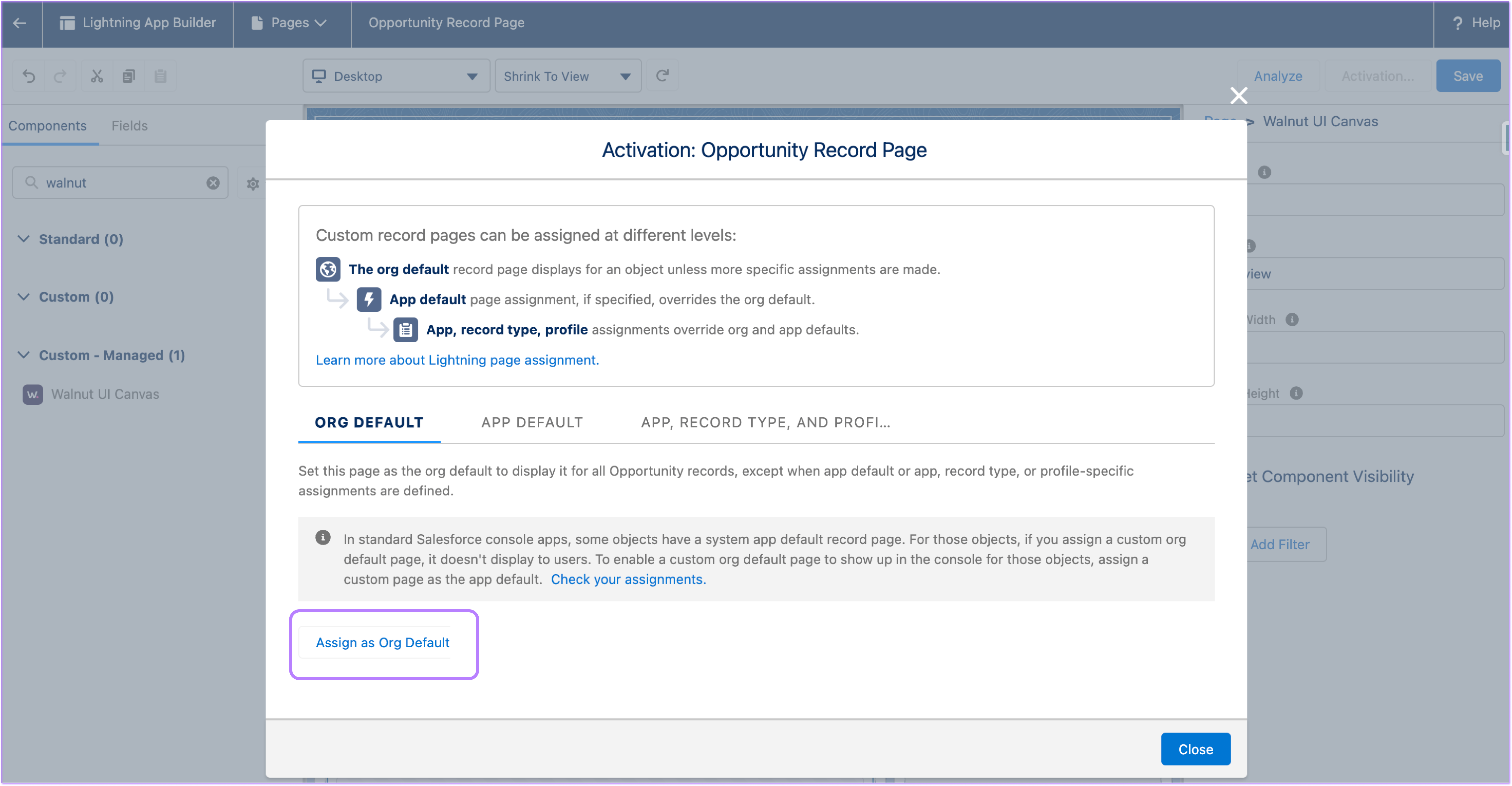Image resolution: width=1512 pixels, height=786 pixels.
Task: Open Learn more about Lightning page assignment
Action: (457, 360)
